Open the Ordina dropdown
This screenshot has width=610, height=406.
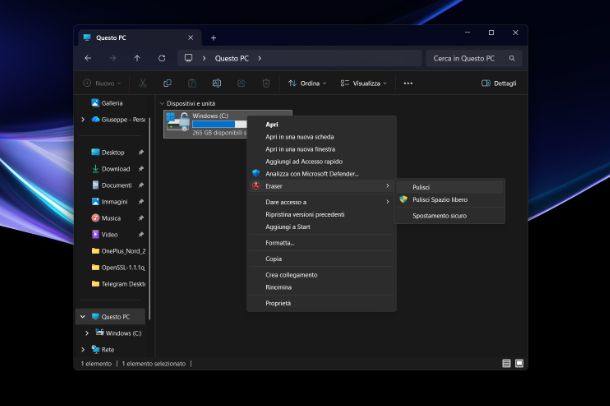tap(305, 84)
